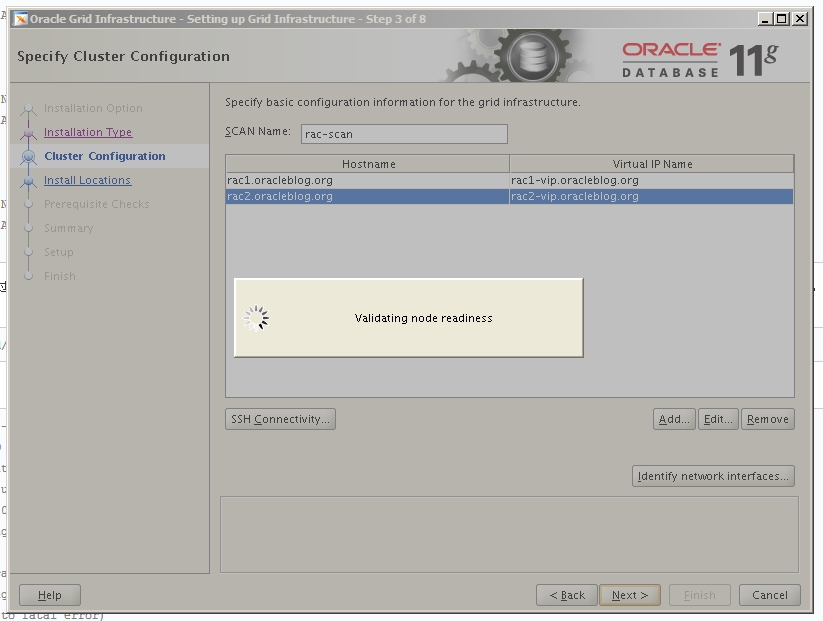Image resolution: width=823 pixels, height=621 pixels.
Task: Select rac2.oracleblog.org hostname cell
Action: click(x=367, y=196)
